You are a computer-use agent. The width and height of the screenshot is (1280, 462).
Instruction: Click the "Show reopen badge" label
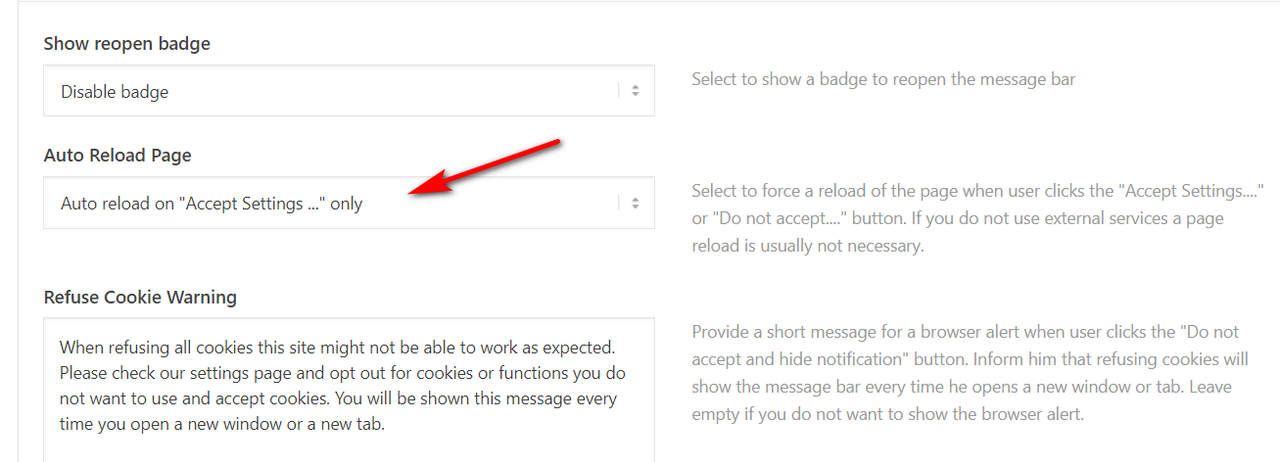point(127,44)
